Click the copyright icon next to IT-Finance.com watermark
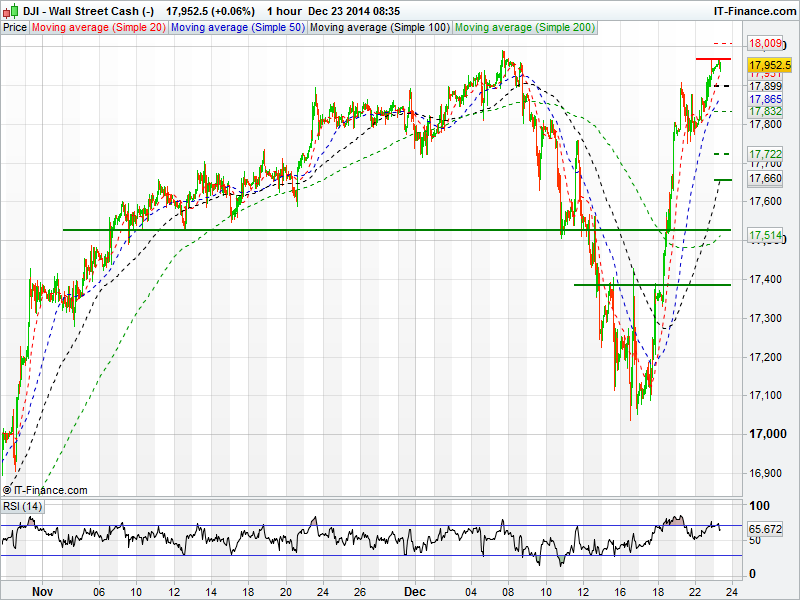Viewport: 800px width, 600px height. [7, 490]
